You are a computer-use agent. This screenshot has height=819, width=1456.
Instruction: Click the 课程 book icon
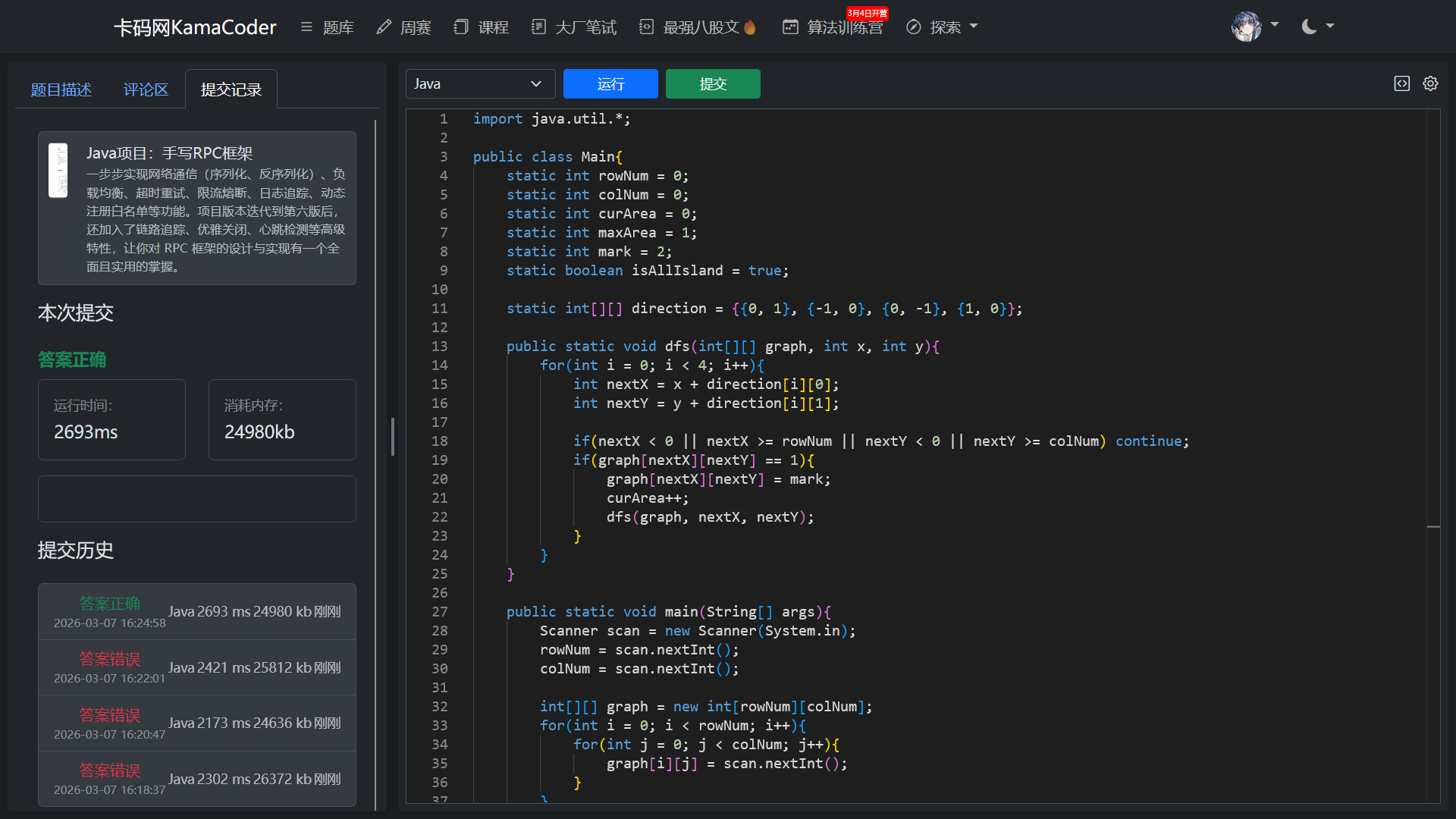[461, 27]
